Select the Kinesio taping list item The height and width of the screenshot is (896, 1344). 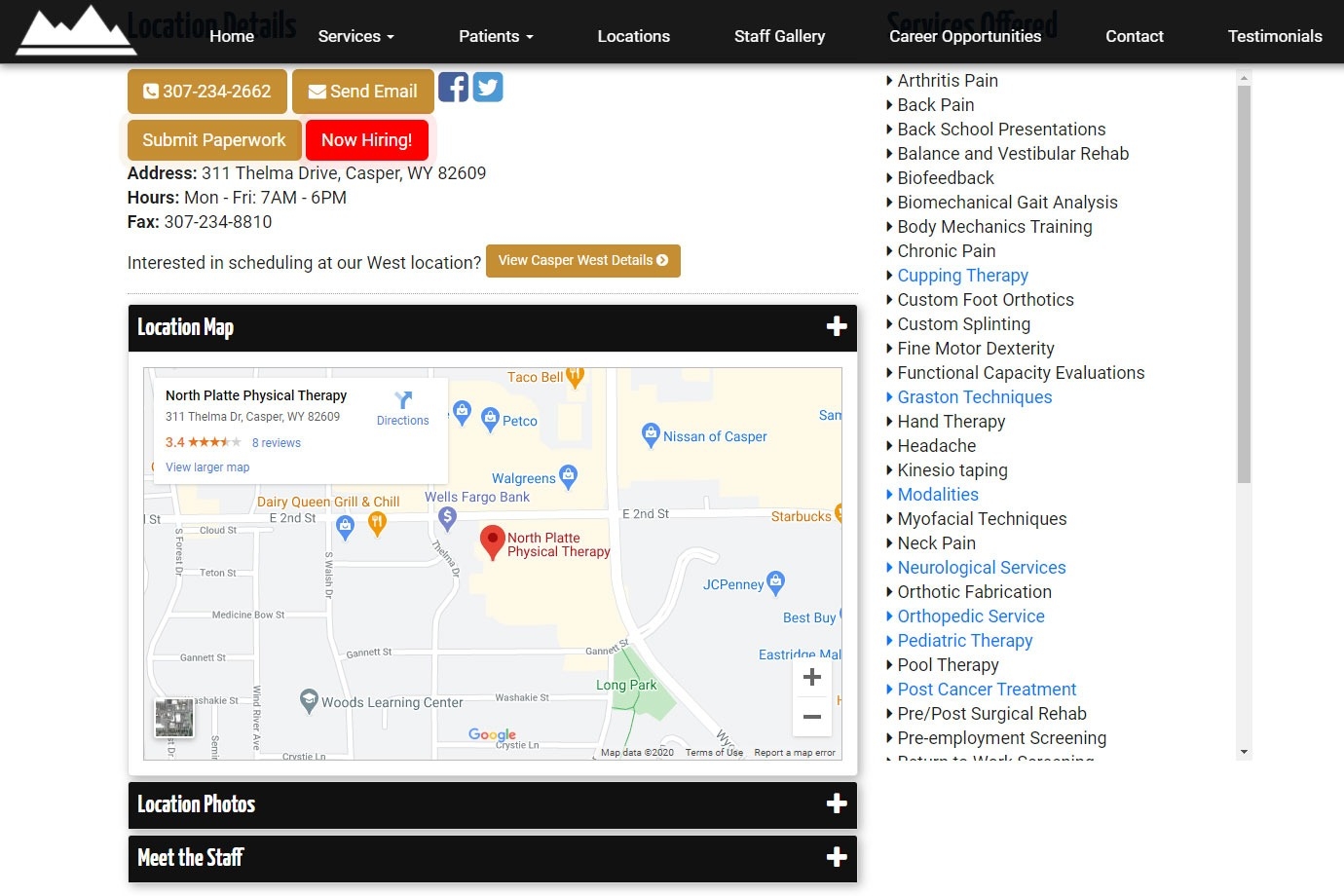tap(952, 470)
